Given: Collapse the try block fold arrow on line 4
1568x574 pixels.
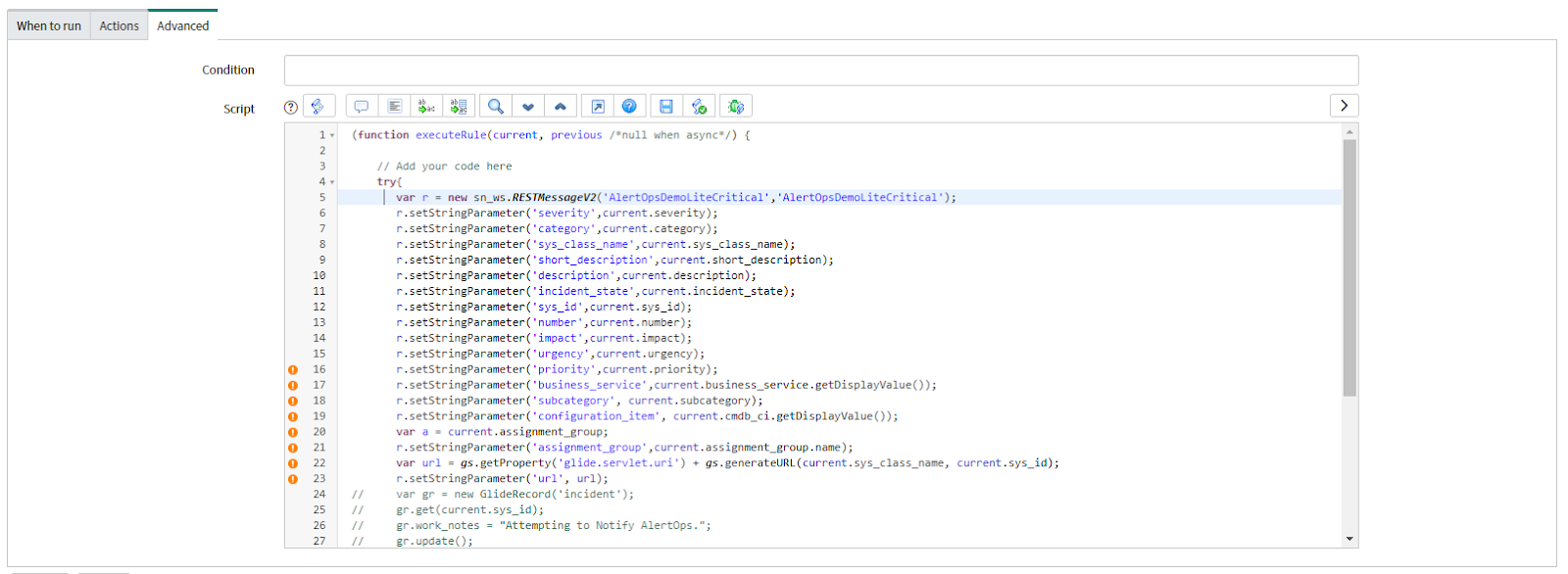Looking at the screenshot, I should tap(332, 182).
